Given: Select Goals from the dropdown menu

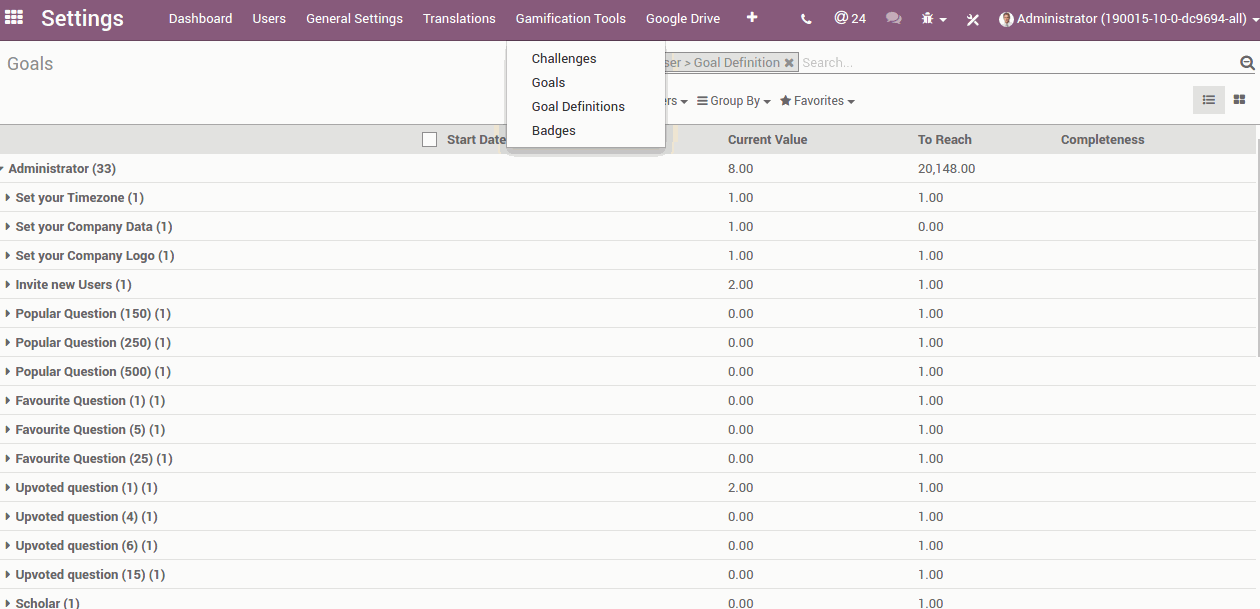Looking at the screenshot, I should (x=549, y=83).
